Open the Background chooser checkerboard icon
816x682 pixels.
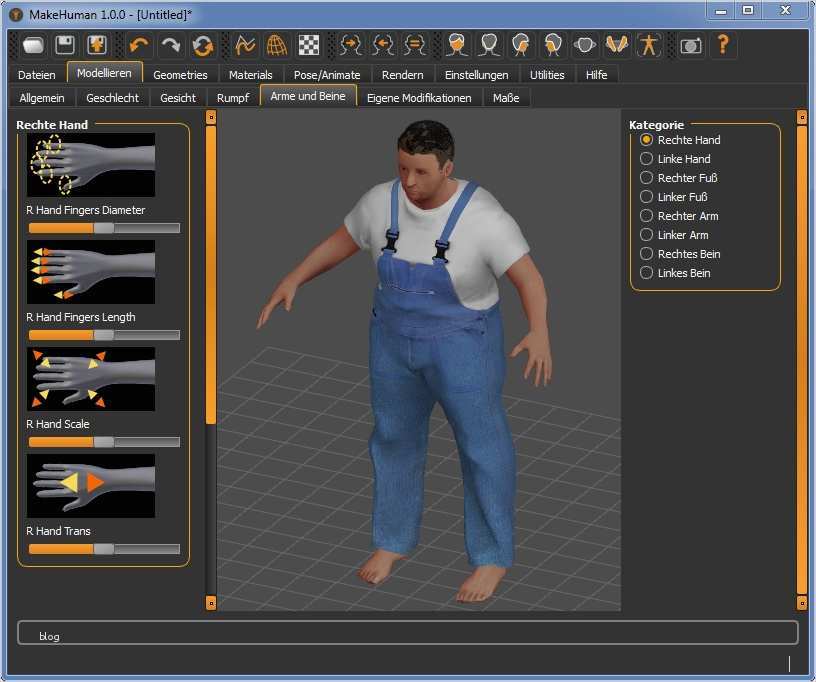[x=308, y=44]
